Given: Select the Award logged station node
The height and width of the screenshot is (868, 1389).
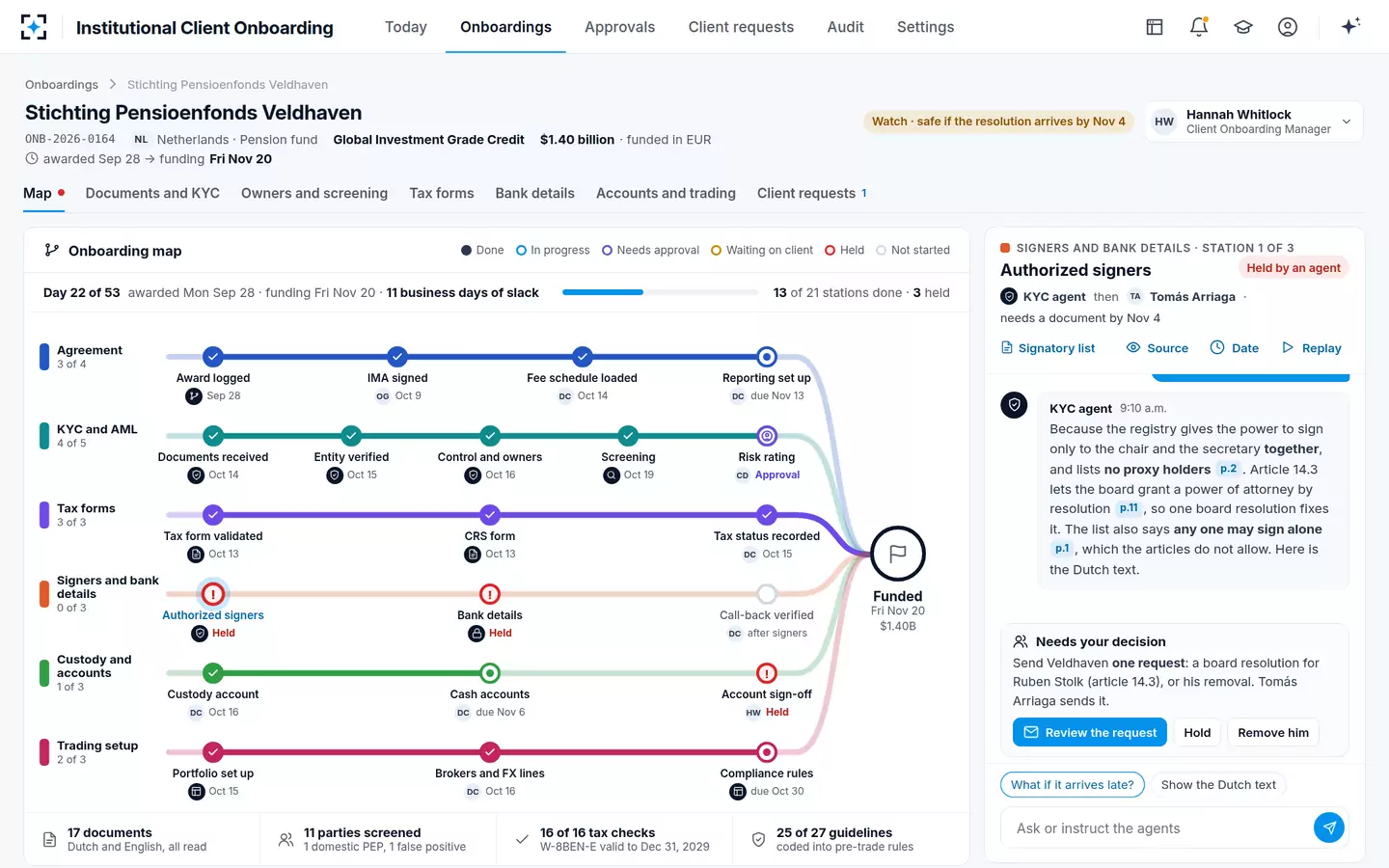Looking at the screenshot, I should 213,357.
